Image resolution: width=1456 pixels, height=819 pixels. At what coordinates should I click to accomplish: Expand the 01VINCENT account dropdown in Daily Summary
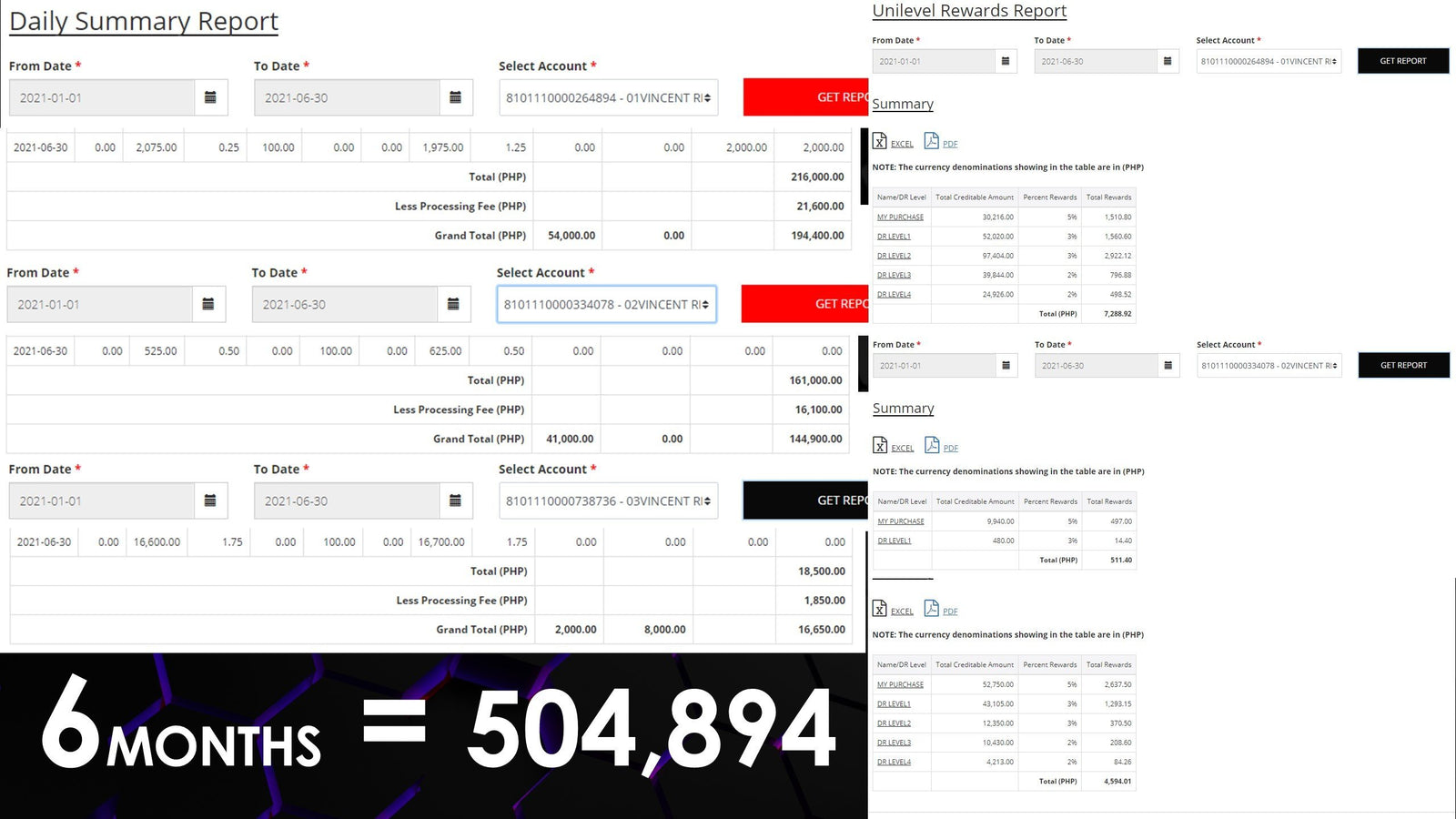click(608, 97)
